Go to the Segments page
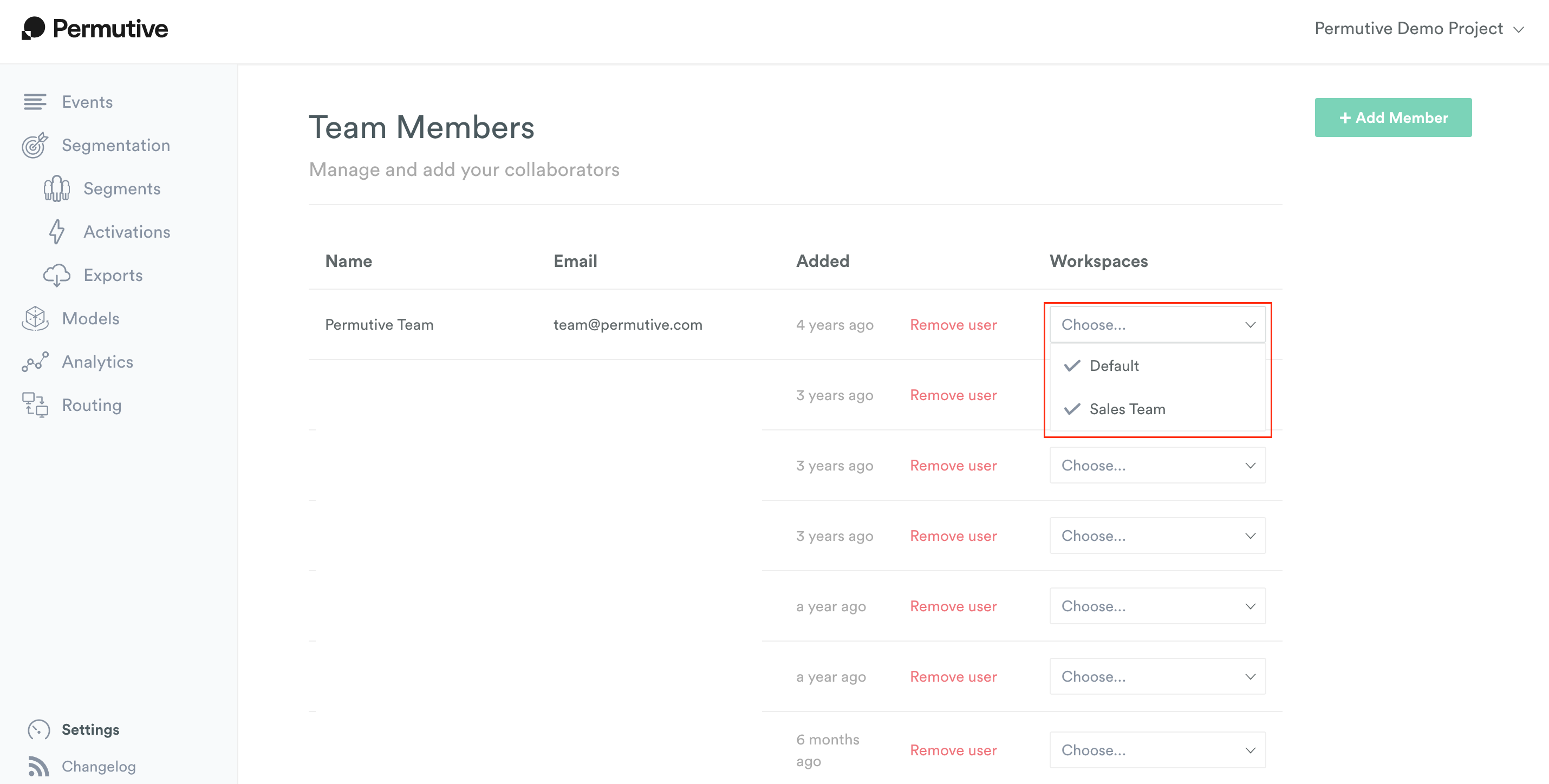 (x=122, y=189)
